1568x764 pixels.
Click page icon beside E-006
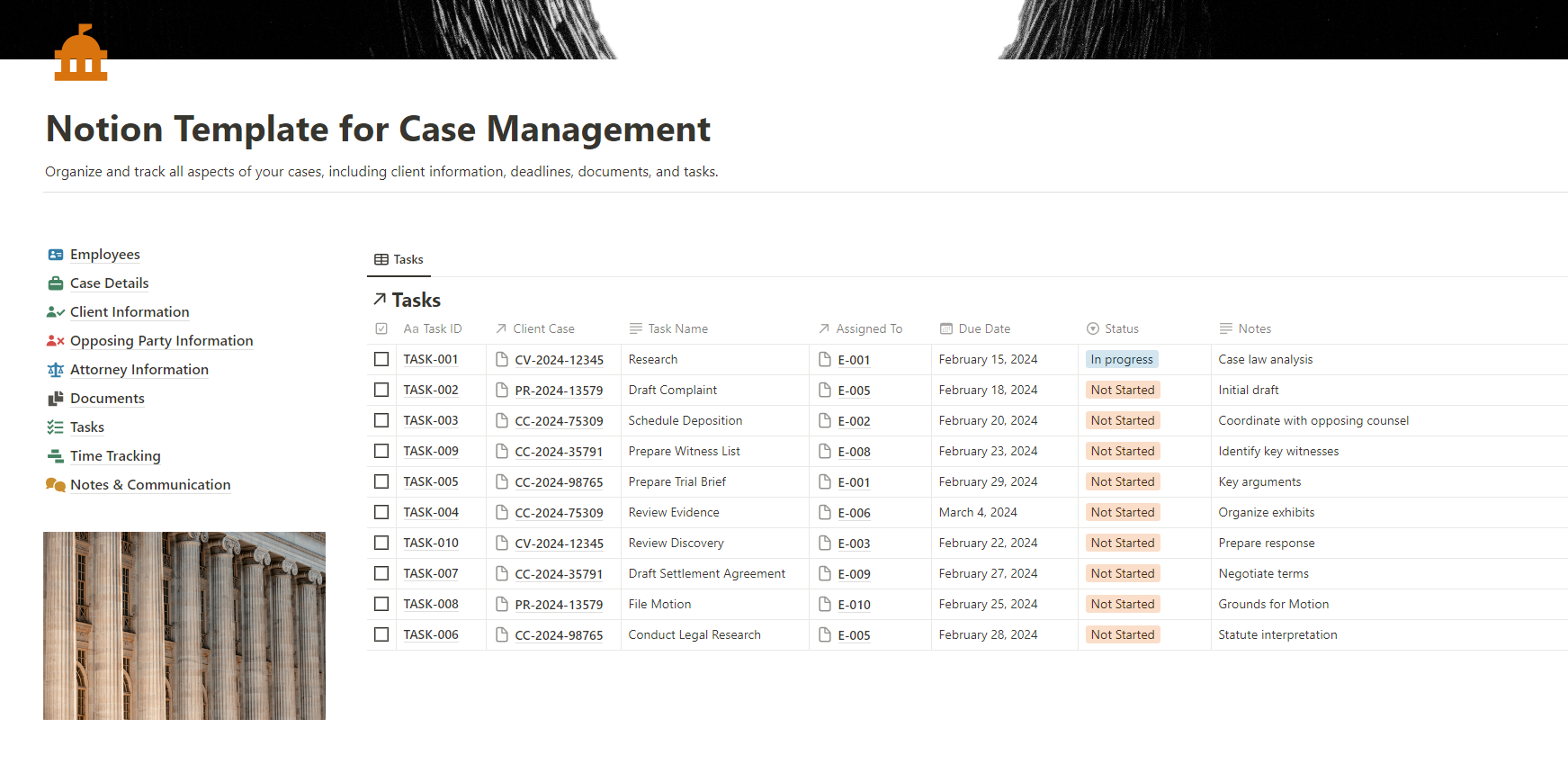(825, 512)
